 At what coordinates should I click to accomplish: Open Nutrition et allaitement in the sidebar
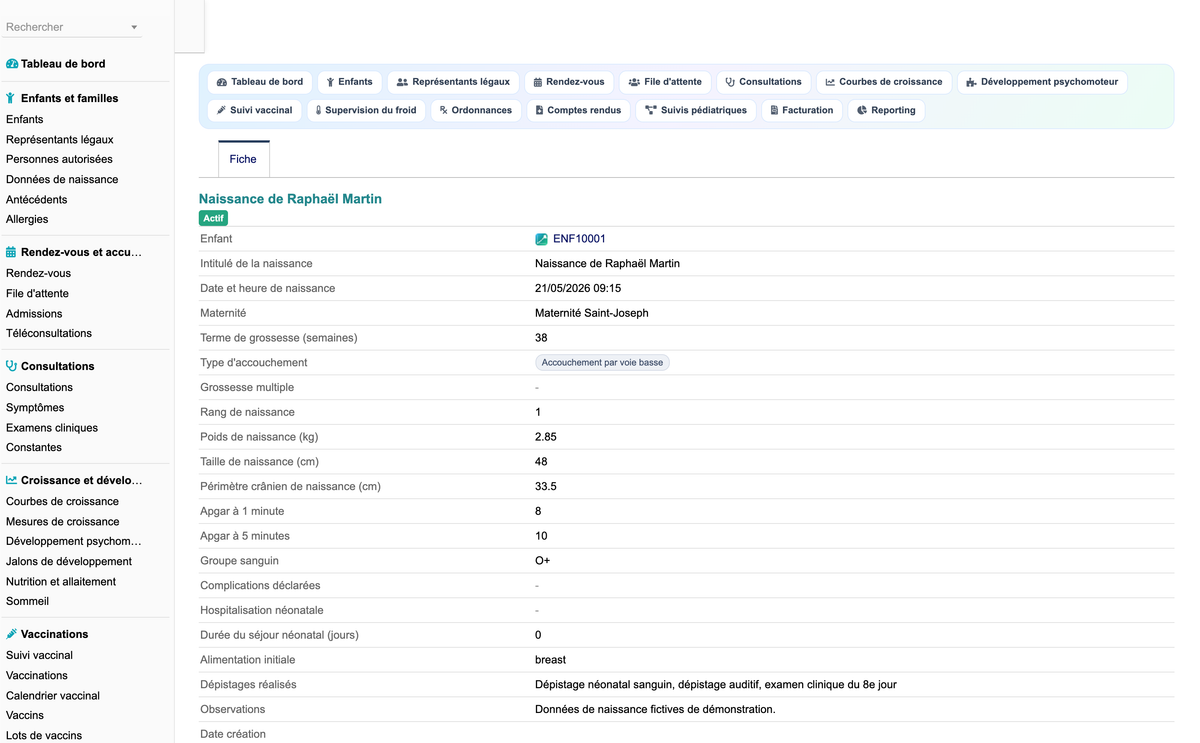(61, 581)
